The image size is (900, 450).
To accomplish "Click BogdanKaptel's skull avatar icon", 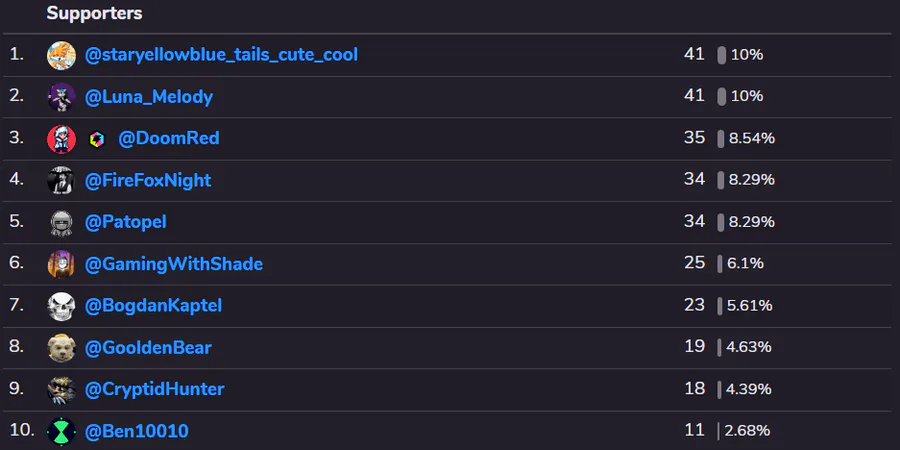I will tap(62, 306).
